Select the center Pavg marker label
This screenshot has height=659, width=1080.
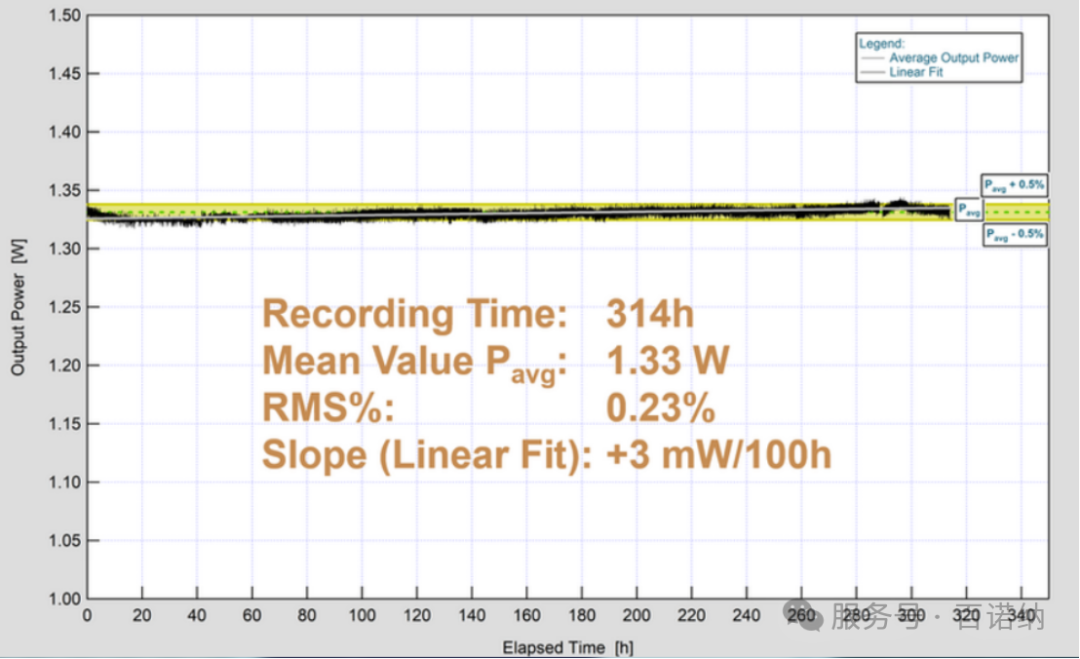[x=968, y=211]
